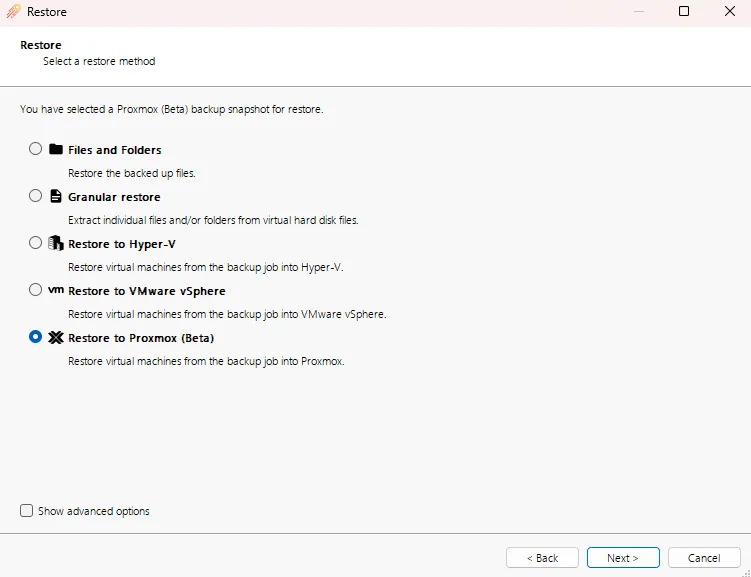The width and height of the screenshot is (751, 577).
Task: Click the Show advanced options label
Action: coord(94,511)
